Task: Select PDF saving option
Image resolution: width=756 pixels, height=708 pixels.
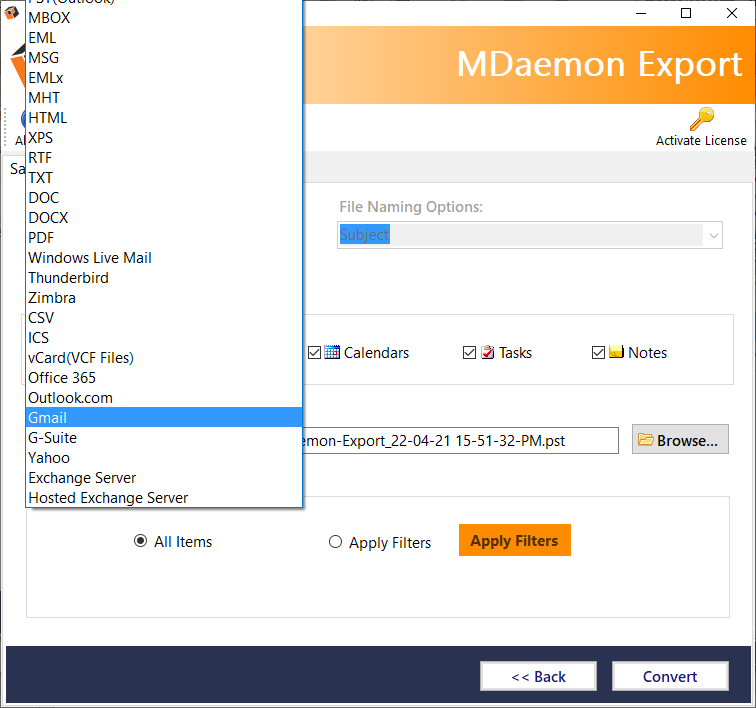Action: [x=164, y=238]
